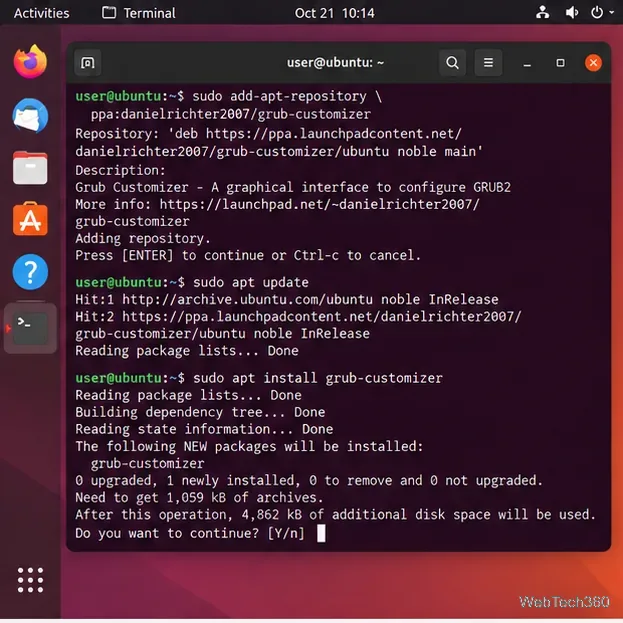Launch Thunderbird mail from the dock
This screenshot has width=623, height=623.
click(x=30, y=116)
